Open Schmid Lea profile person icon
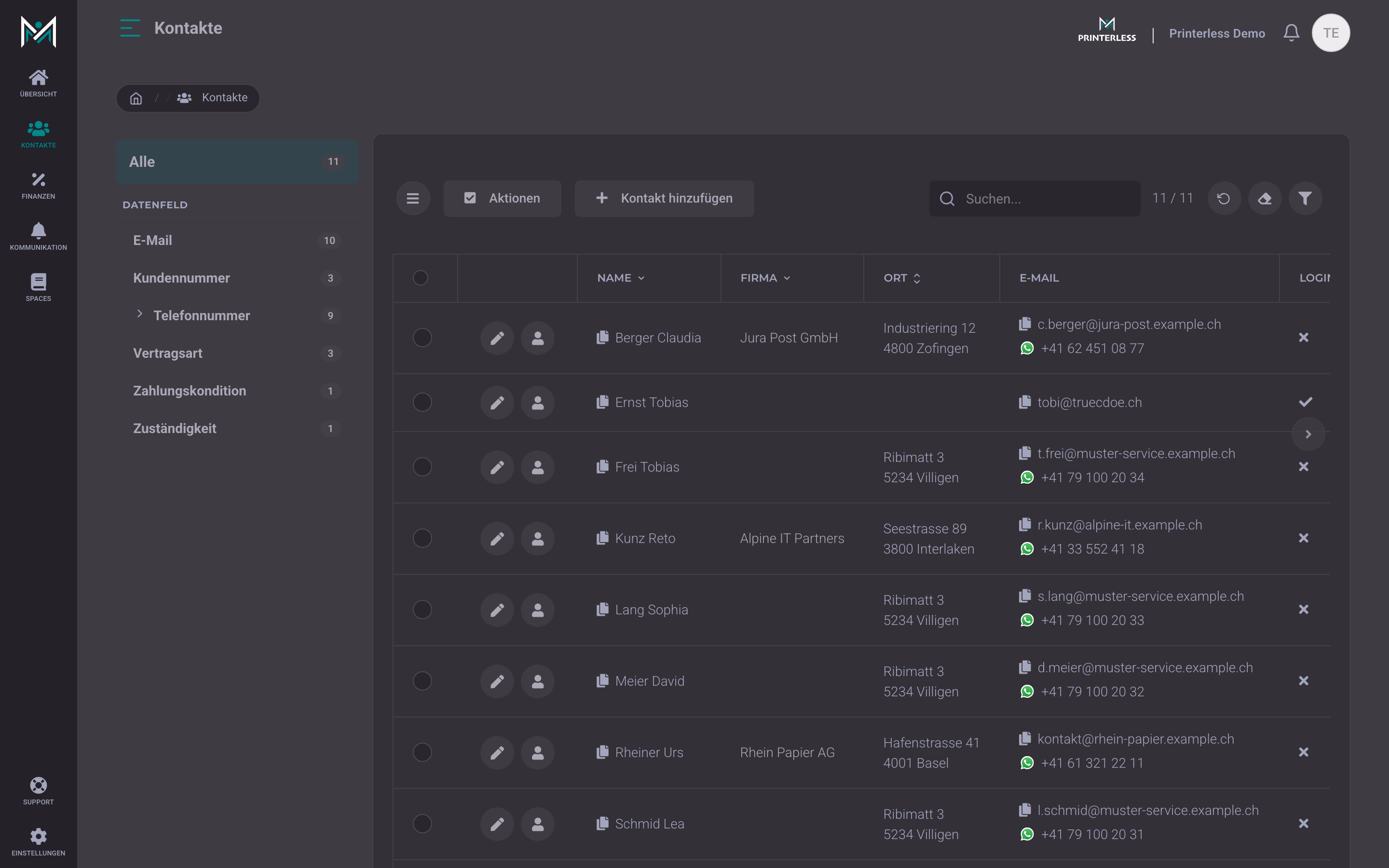Screen dimensions: 1389x868 538,824
